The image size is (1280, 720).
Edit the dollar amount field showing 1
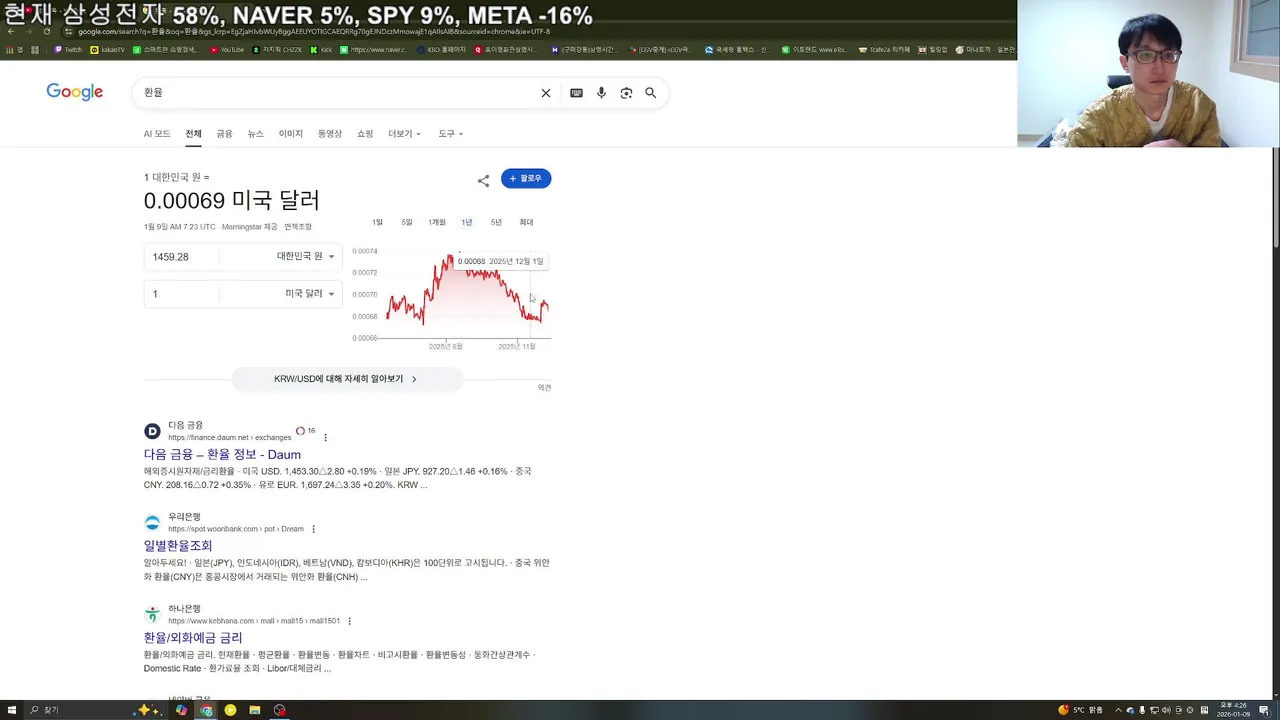(180, 294)
